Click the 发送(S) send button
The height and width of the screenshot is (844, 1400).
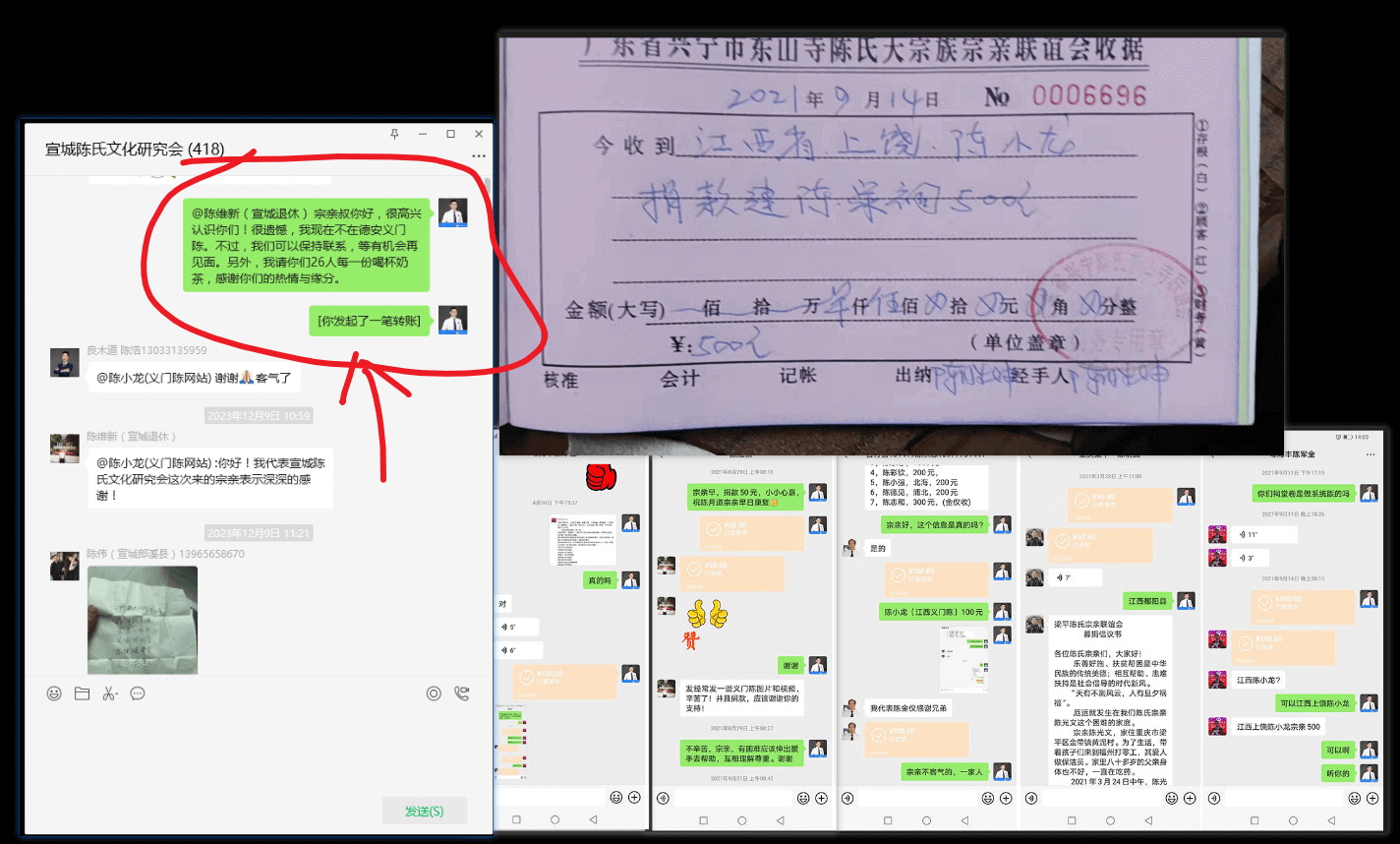(x=424, y=811)
